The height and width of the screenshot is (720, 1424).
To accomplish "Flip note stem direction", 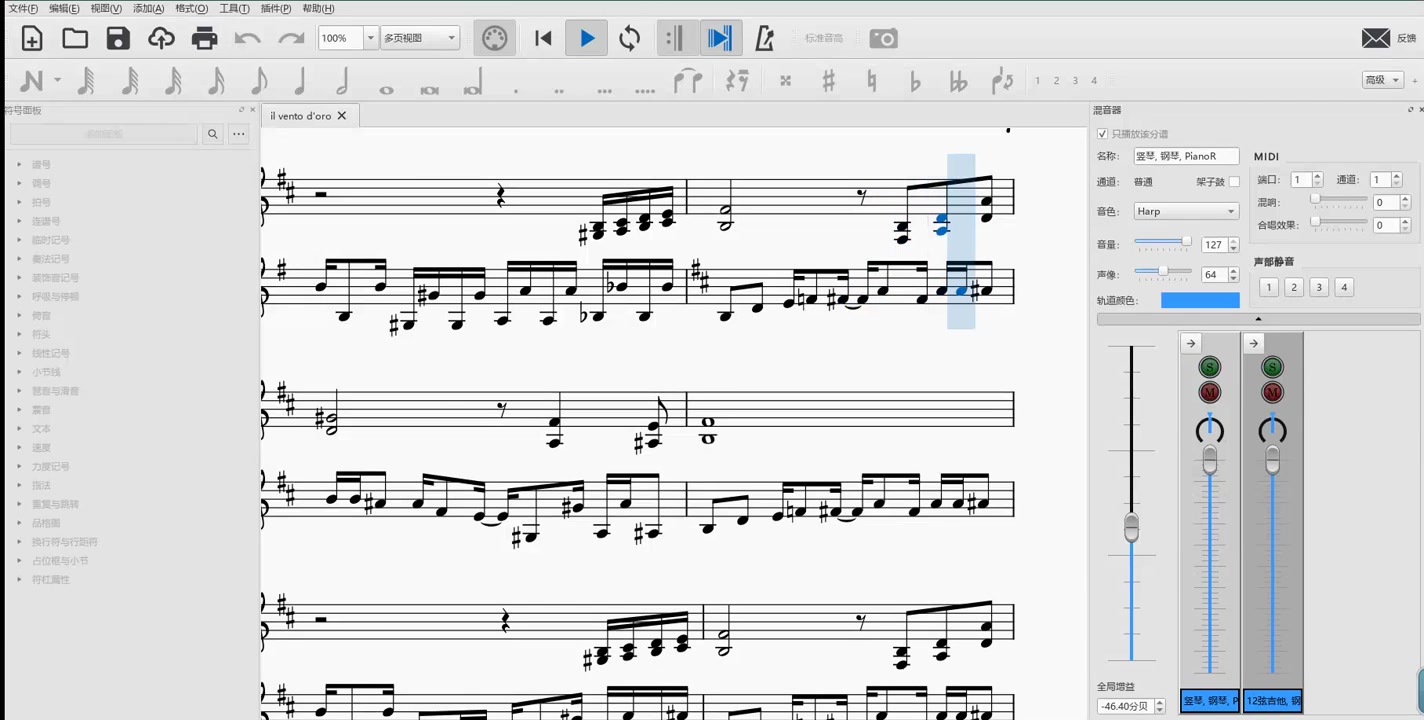I will click(x=1002, y=81).
